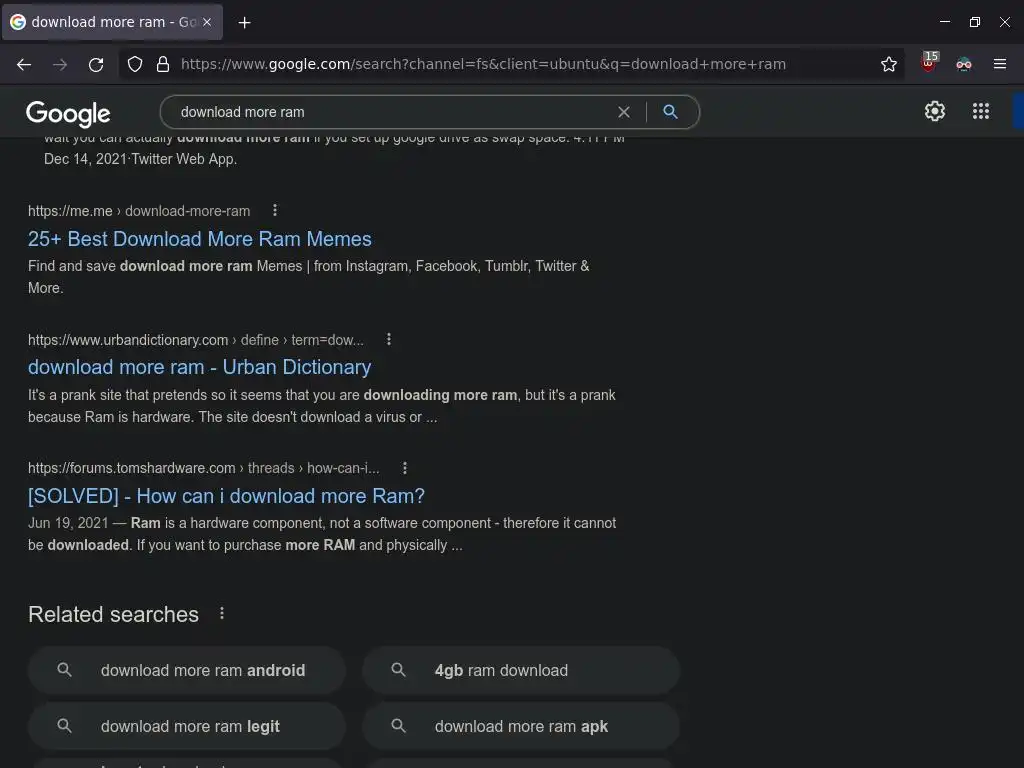Bookmark this page with the star icon
This screenshot has width=1024, height=768.
[x=888, y=64]
